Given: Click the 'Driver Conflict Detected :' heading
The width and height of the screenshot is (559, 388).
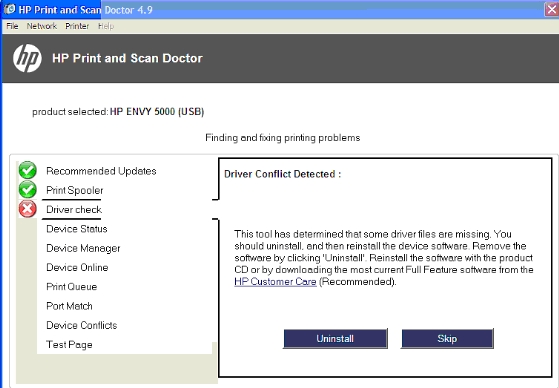Looking at the screenshot, I should (282, 174).
